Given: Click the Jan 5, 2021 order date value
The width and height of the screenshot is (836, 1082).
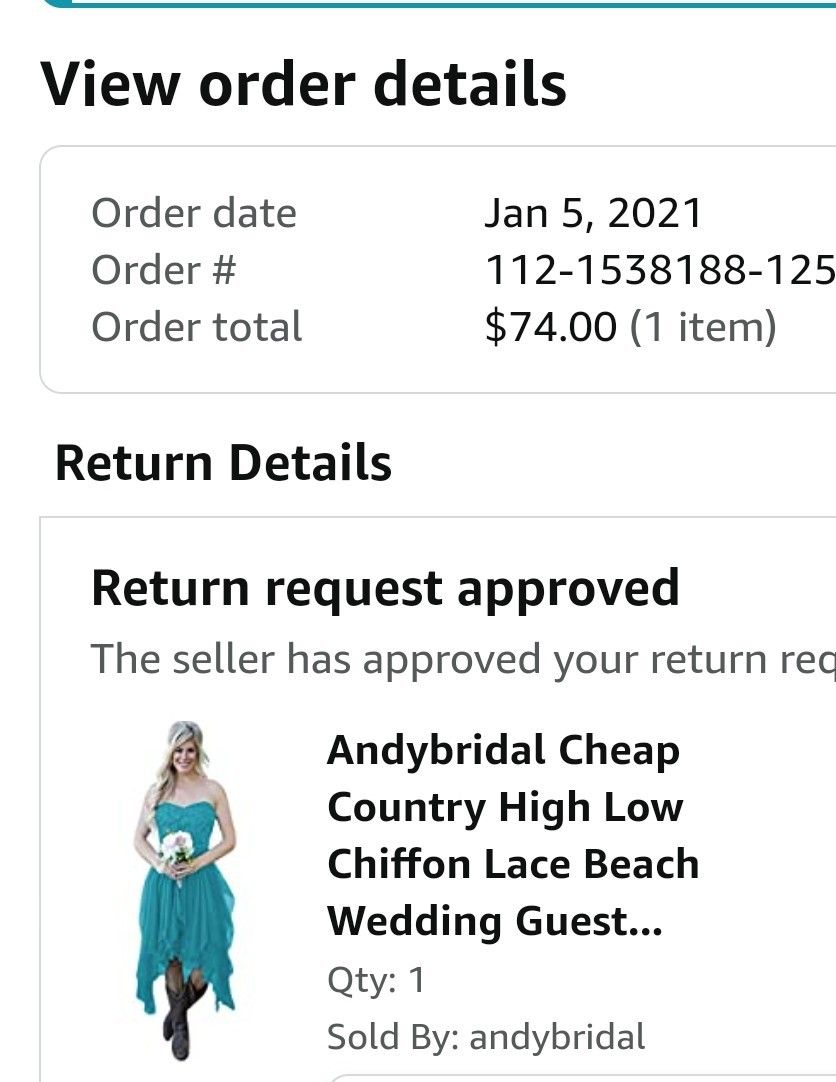Looking at the screenshot, I should [x=594, y=213].
